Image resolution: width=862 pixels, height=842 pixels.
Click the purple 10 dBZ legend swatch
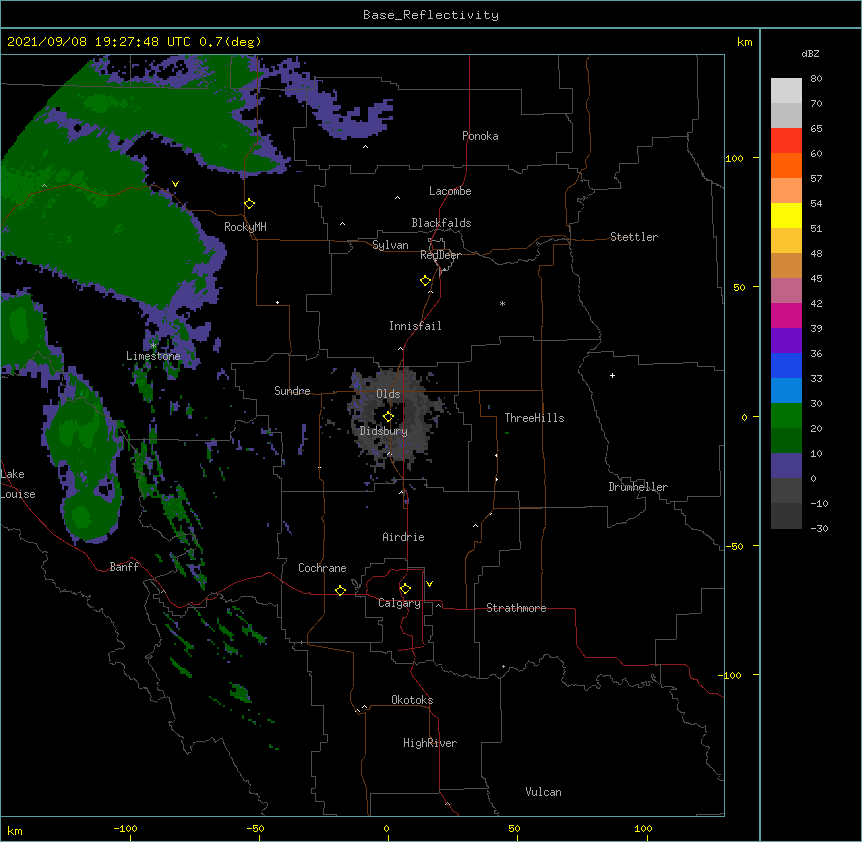point(786,466)
